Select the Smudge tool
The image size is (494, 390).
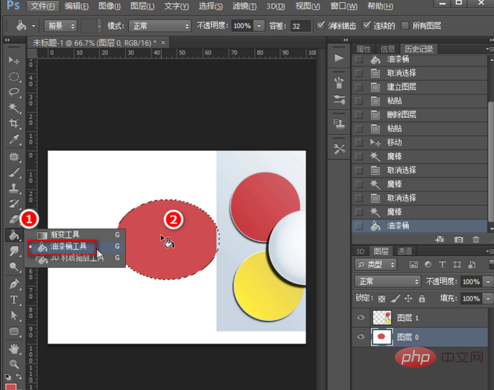point(14,251)
